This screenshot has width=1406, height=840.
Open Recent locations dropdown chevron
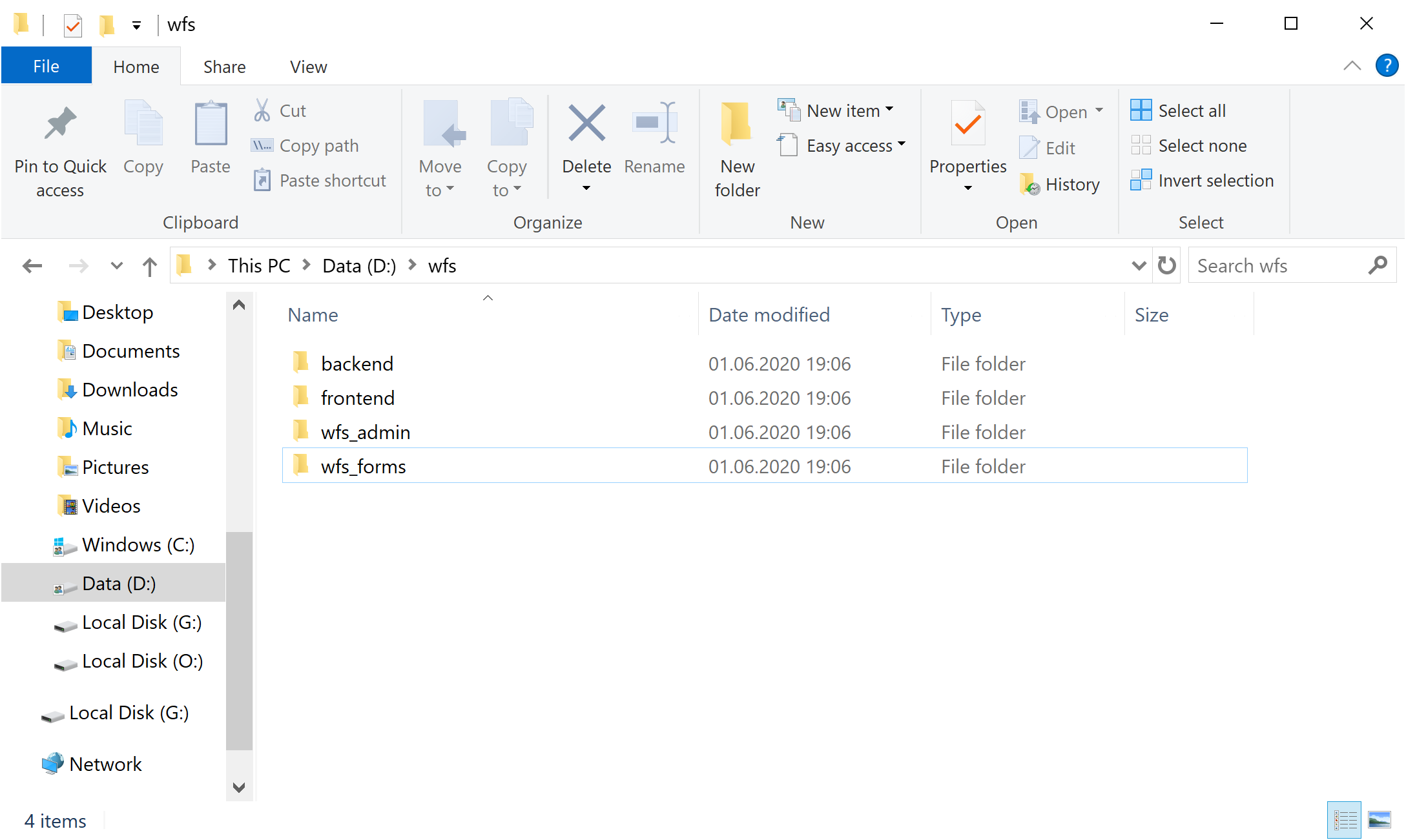coord(116,265)
